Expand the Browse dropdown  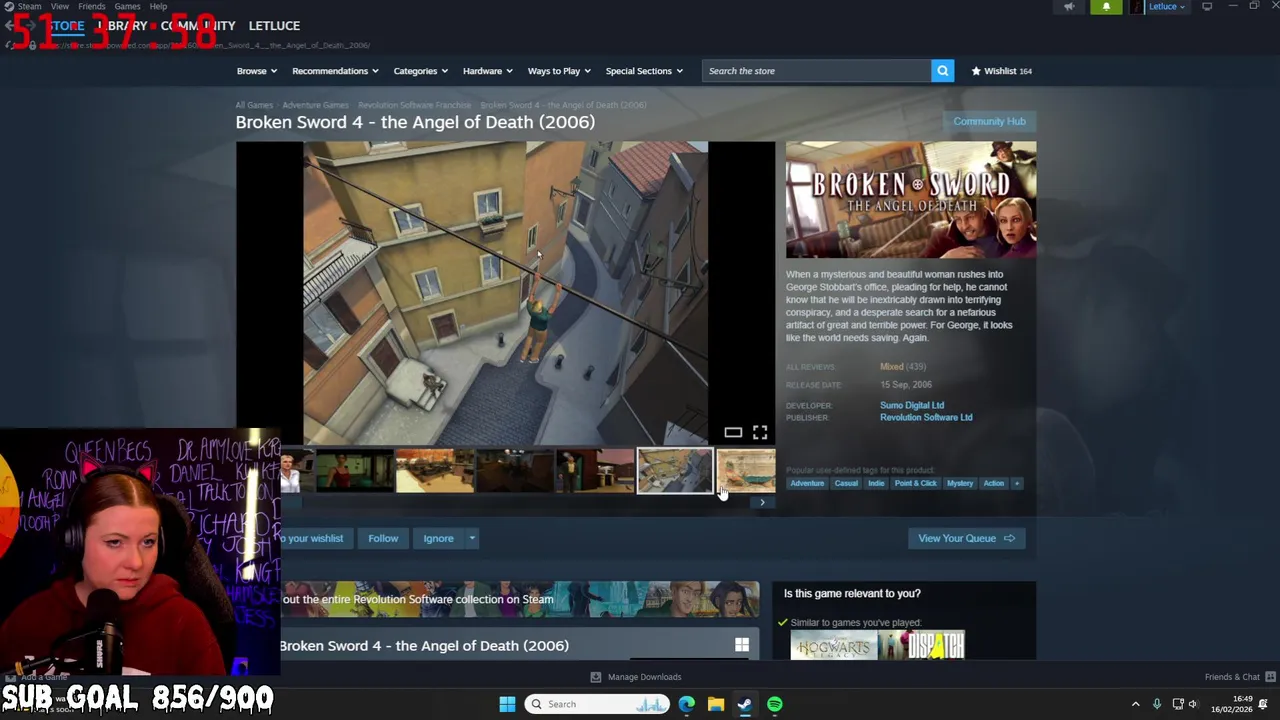pos(257,71)
